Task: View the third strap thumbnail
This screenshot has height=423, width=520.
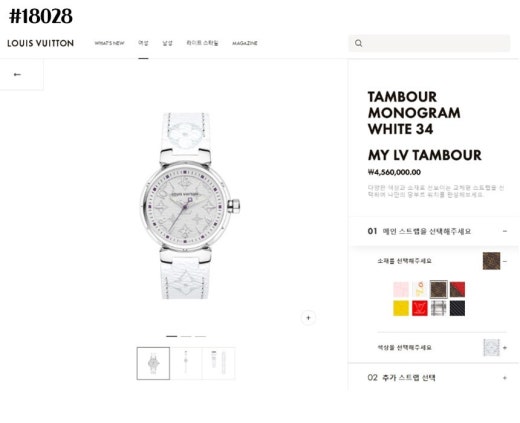Action: [219, 363]
